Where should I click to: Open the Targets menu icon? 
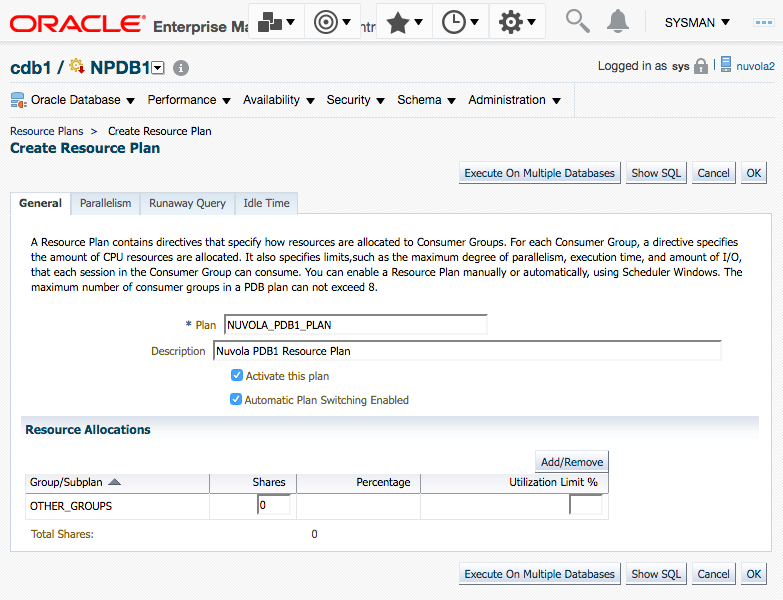point(332,22)
